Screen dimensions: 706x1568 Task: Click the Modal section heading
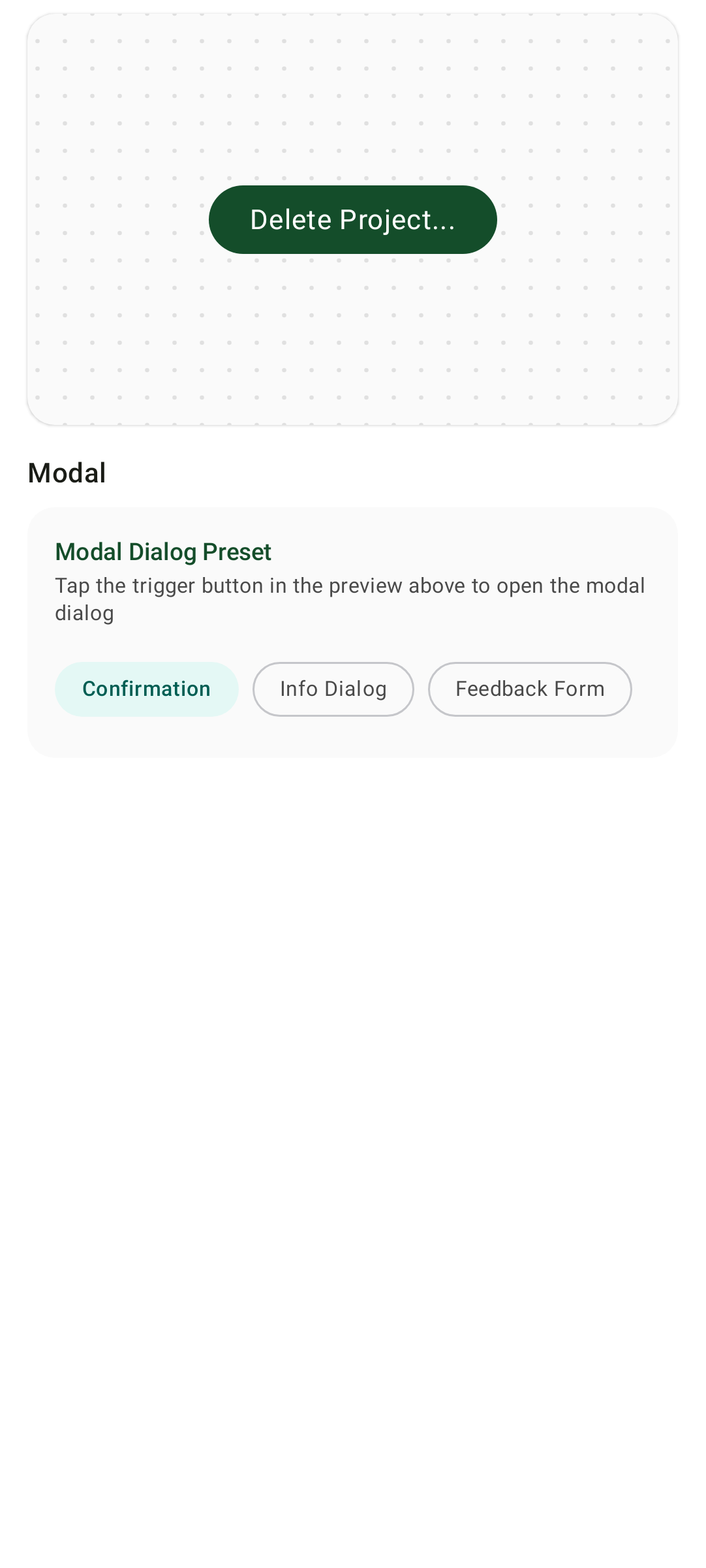[x=67, y=473]
